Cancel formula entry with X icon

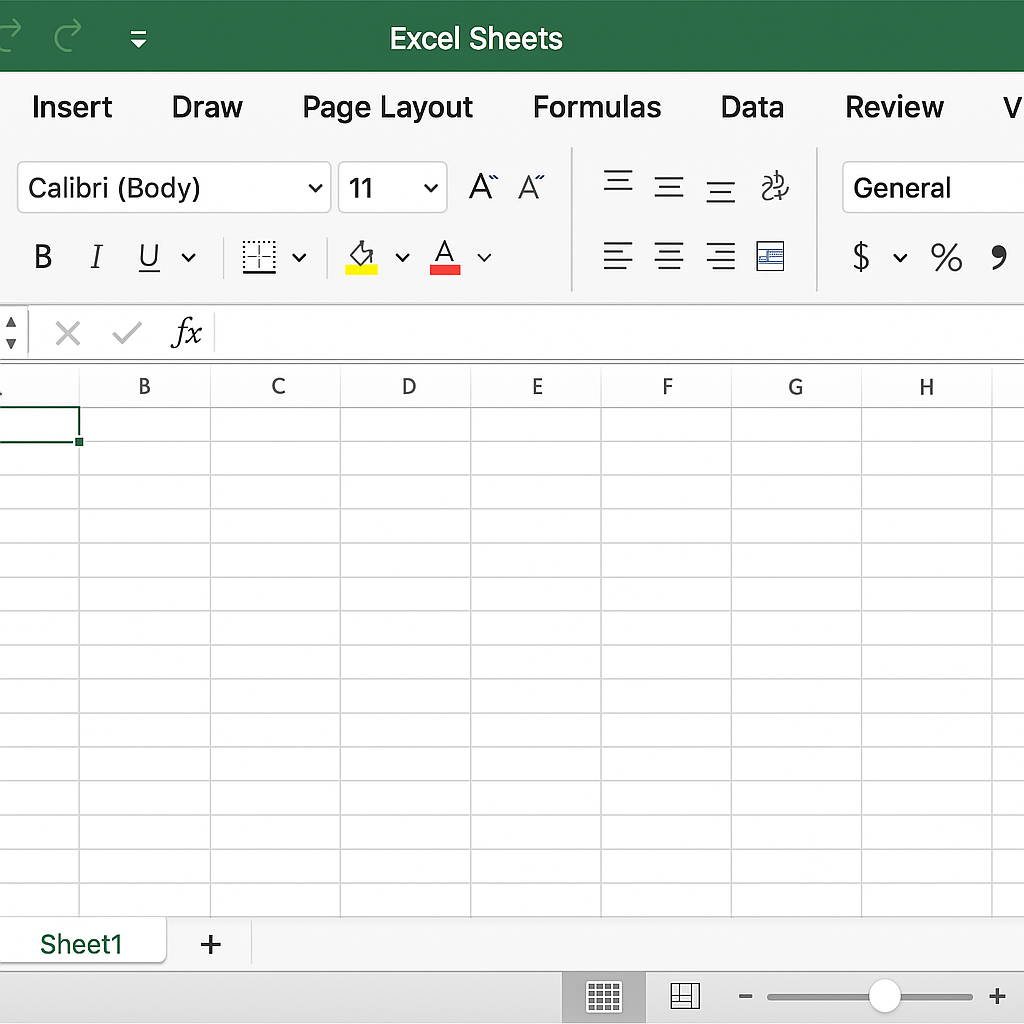click(67, 333)
